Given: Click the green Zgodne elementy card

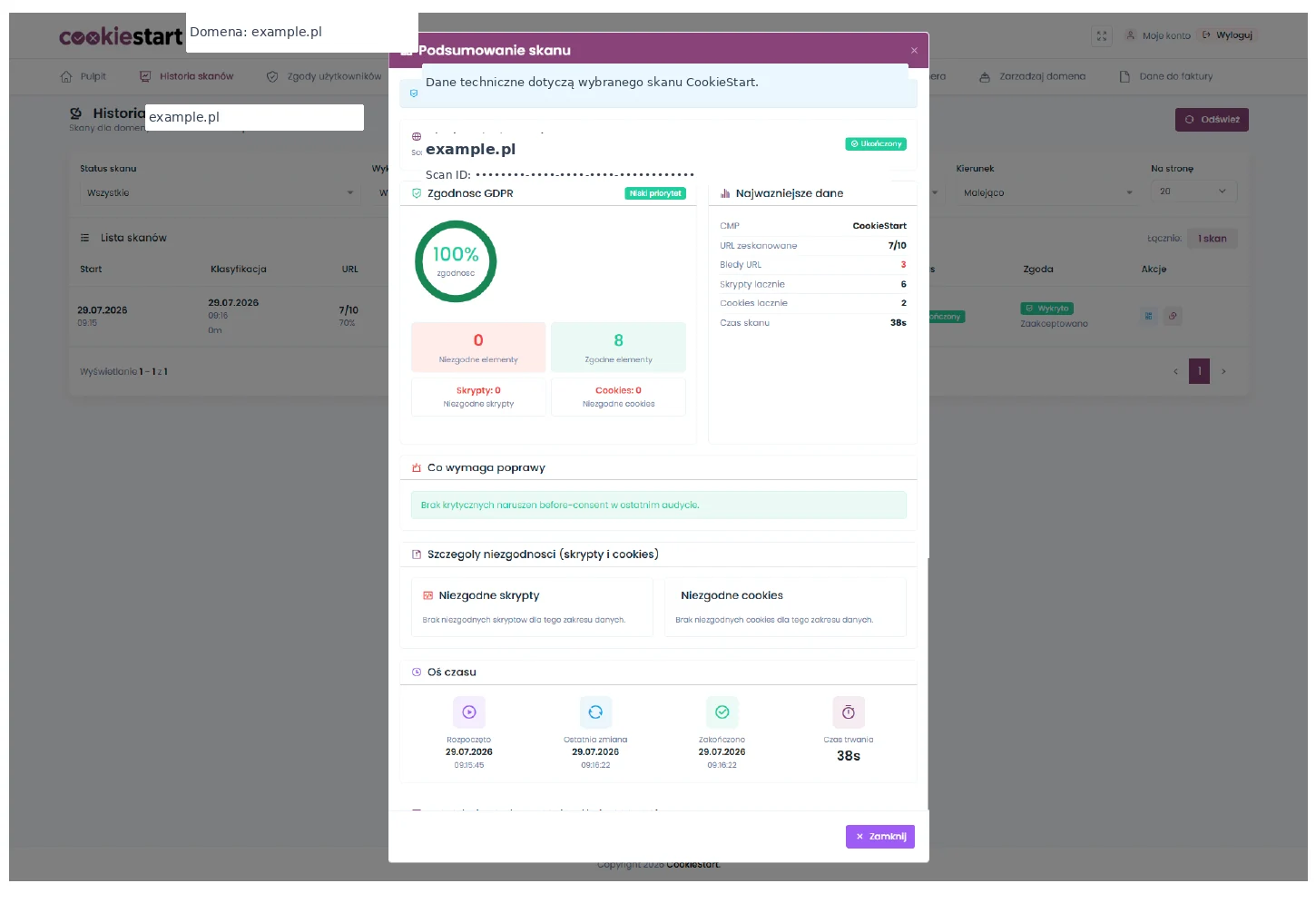Looking at the screenshot, I should pos(618,348).
